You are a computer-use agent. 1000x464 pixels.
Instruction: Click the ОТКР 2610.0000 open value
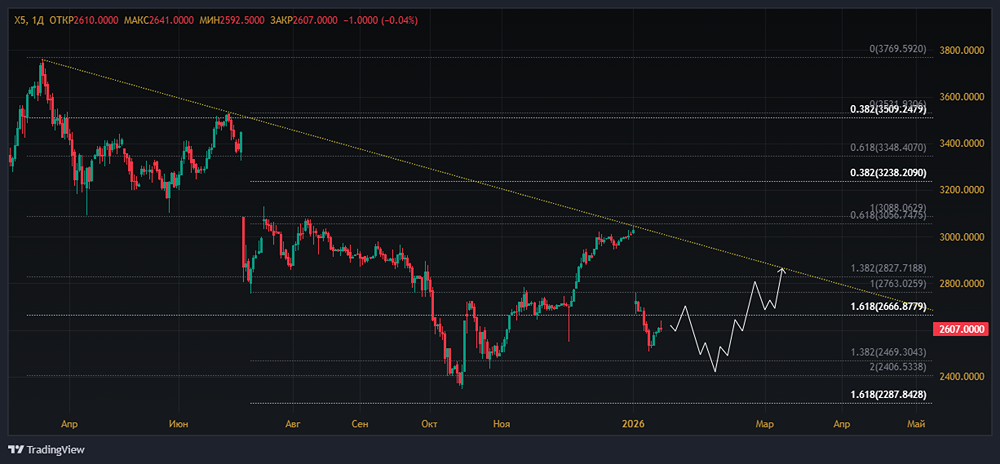click(x=82, y=20)
